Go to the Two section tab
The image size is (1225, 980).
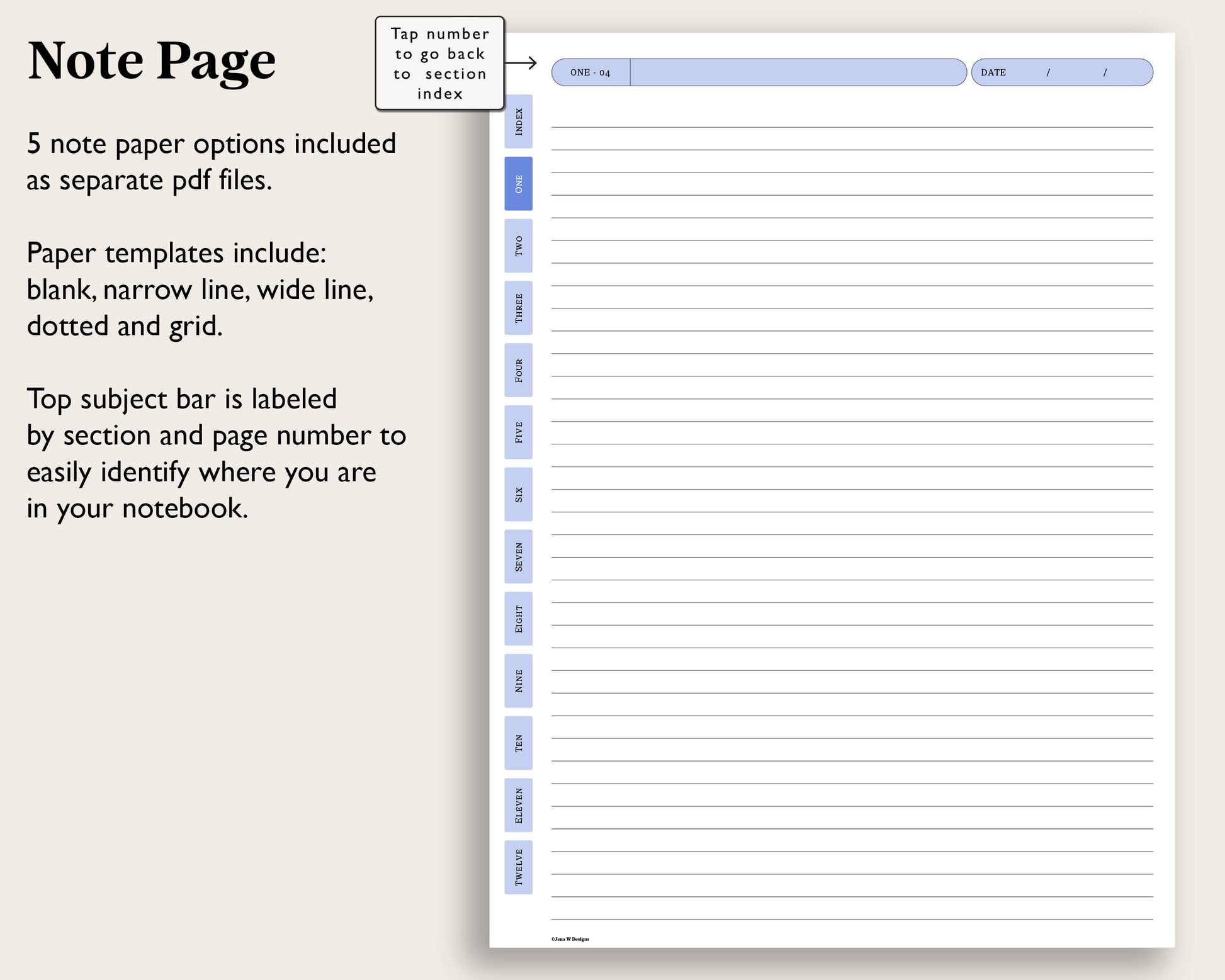[518, 246]
